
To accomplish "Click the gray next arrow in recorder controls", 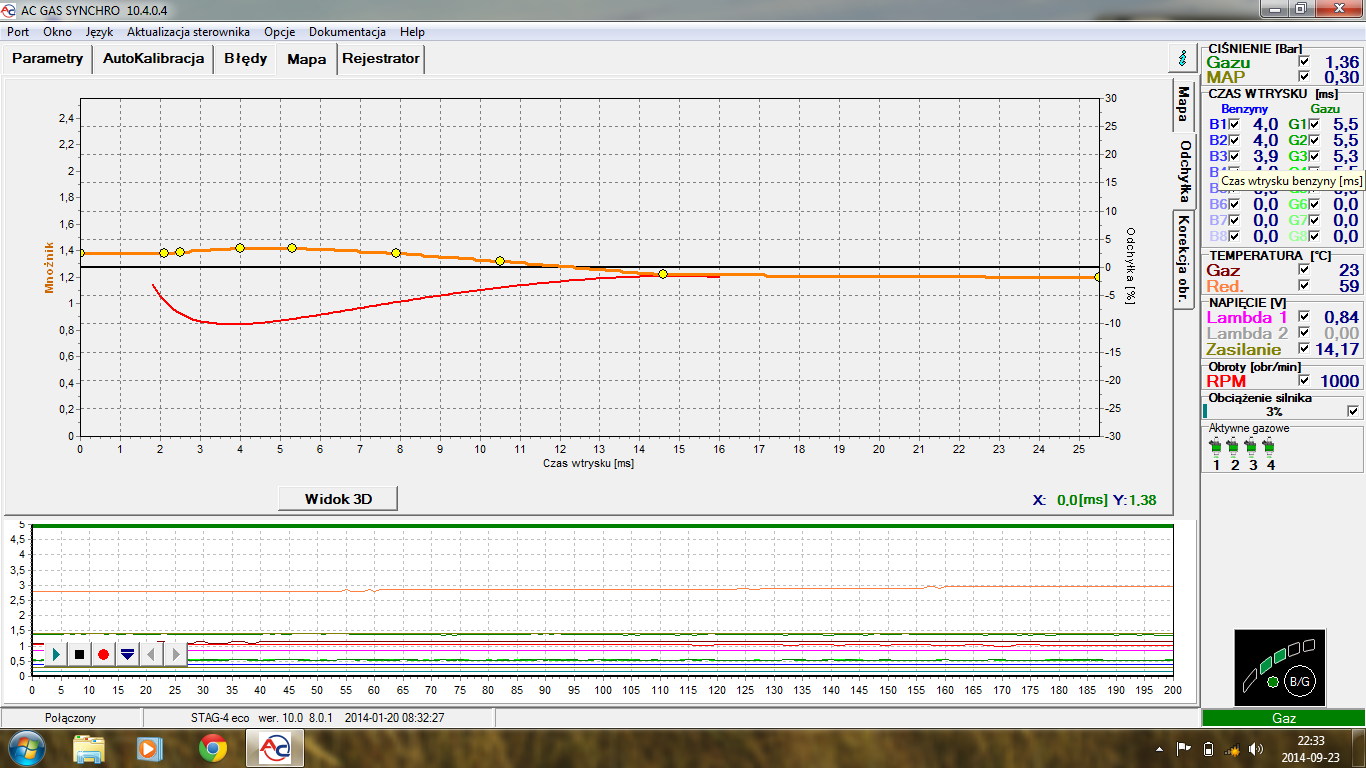I will click(175, 654).
